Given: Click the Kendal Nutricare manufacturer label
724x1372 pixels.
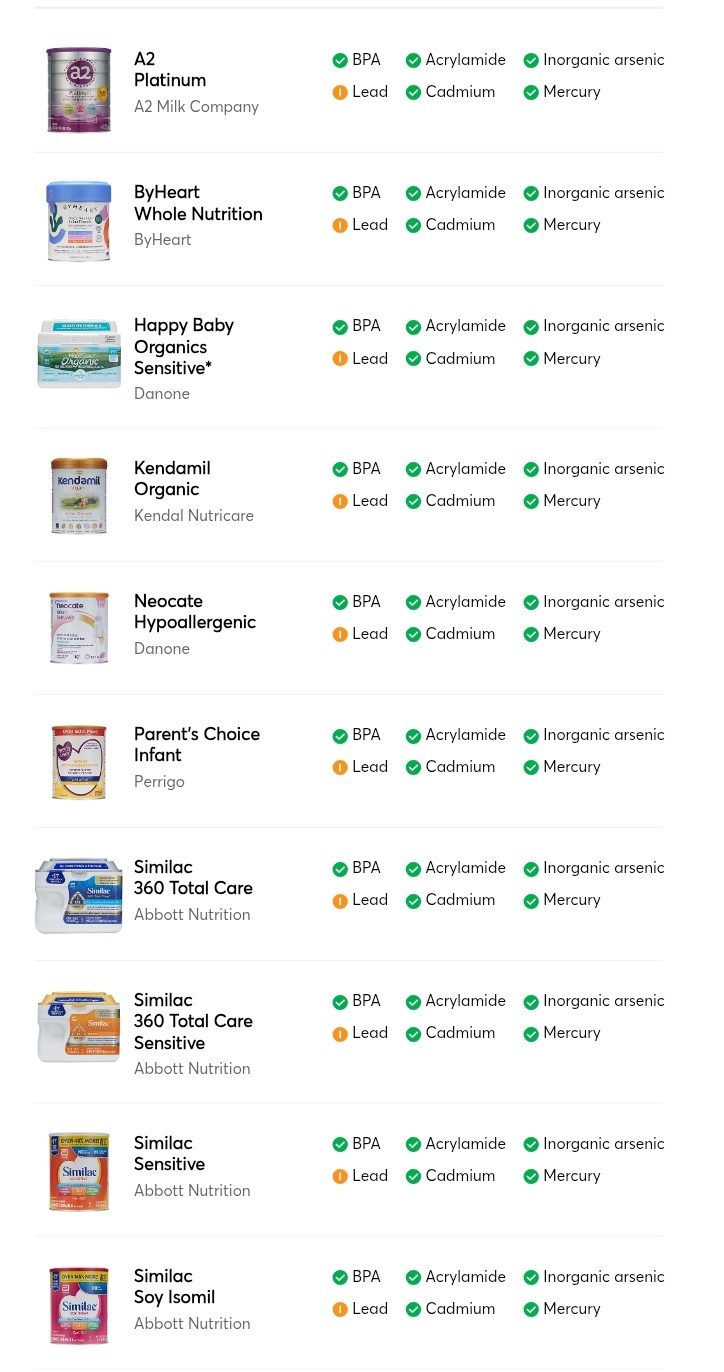Looking at the screenshot, I should (x=194, y=516).
